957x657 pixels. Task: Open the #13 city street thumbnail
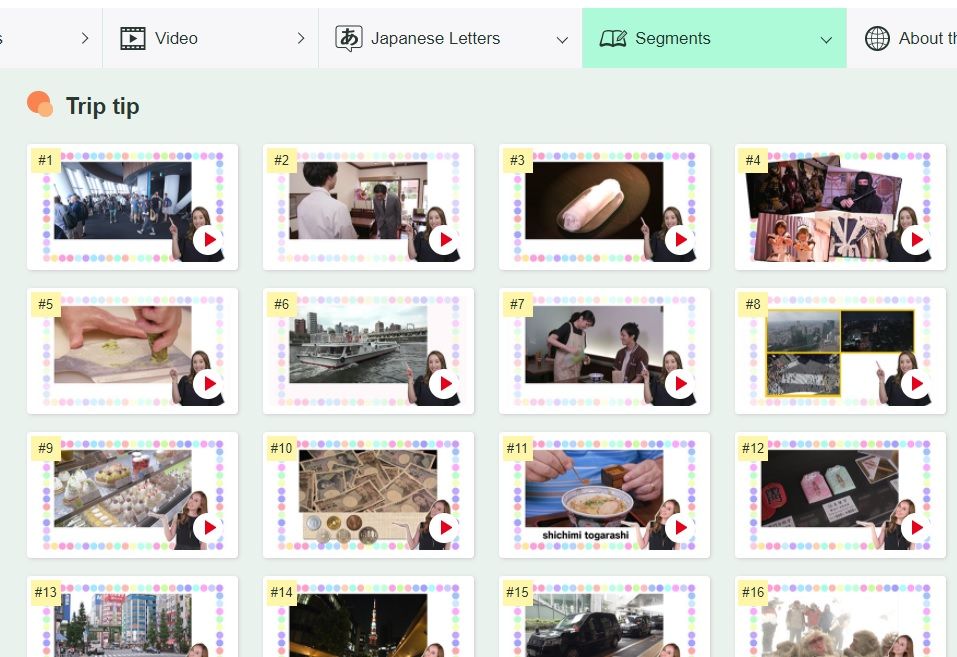tap(132, 617)
